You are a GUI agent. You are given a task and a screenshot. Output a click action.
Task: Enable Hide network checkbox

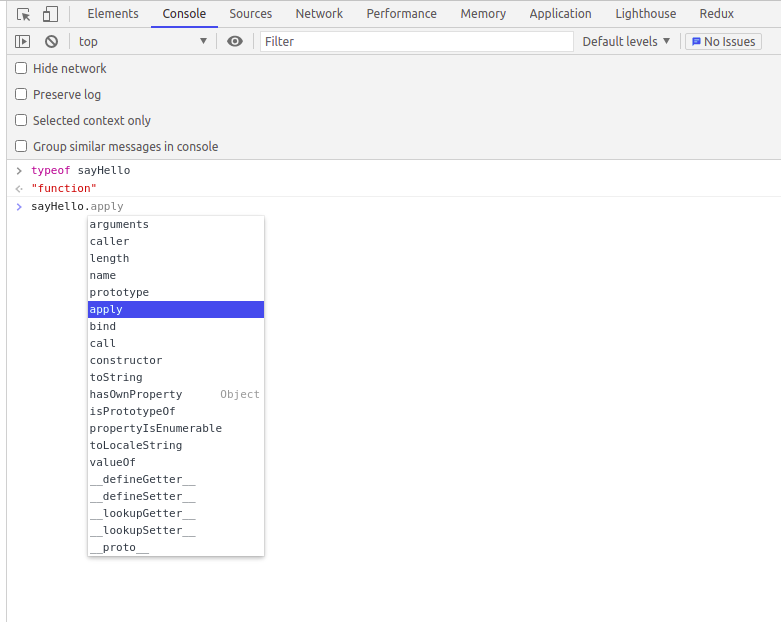click(x=21, y=68)
